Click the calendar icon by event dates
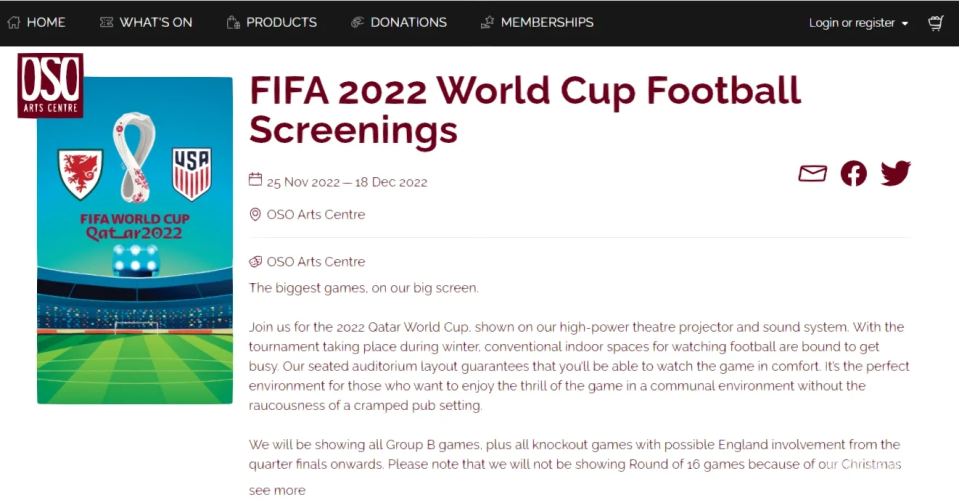959x500 pixels. [256, 181]
